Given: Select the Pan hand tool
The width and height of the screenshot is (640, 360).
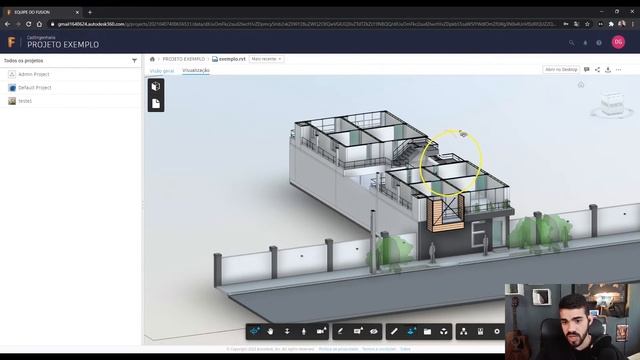Looking at the screenshot, I should tap(270, 331).
